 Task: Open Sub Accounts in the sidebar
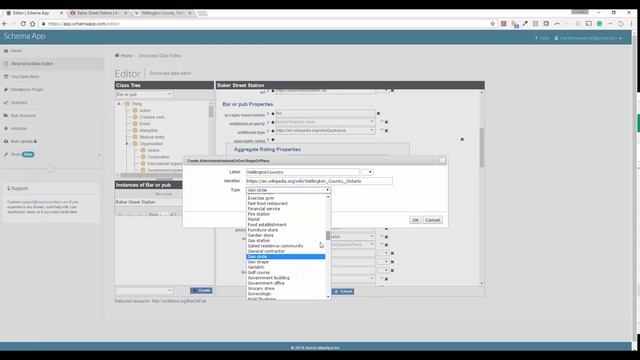pyautogui.click(x=23, y=116)
